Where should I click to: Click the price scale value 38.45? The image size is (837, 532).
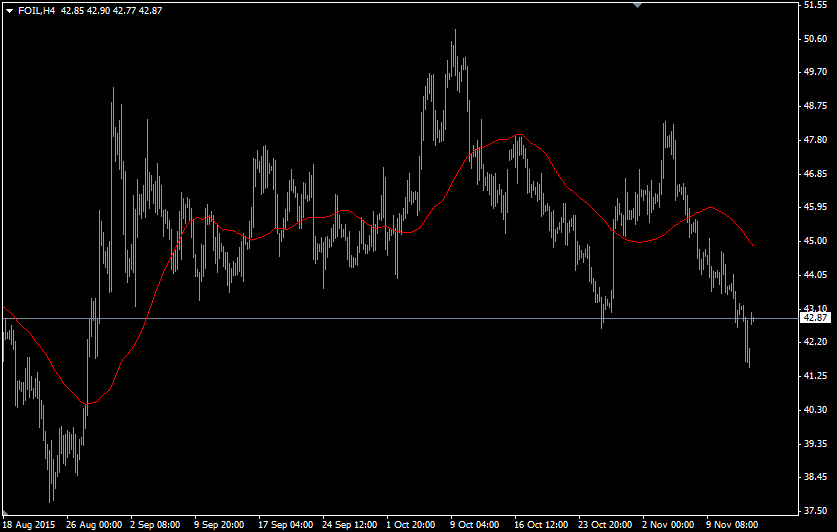pyautogui.click(x=816, y=477)
